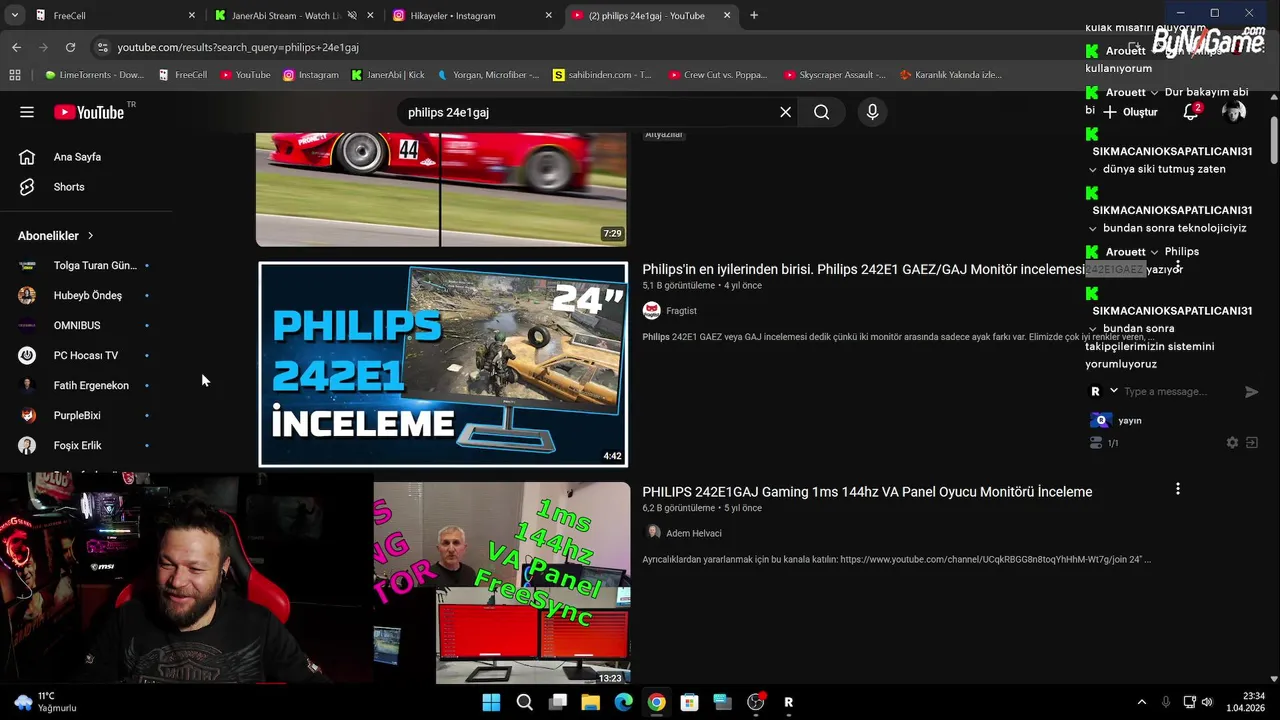Open the browser apps grid icon
This screenshot has height=720, width=1280.
tap(14, 75)
